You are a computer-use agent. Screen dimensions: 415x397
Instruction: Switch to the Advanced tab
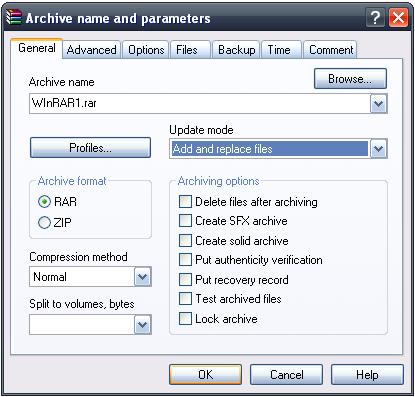(x=92, y=50)
